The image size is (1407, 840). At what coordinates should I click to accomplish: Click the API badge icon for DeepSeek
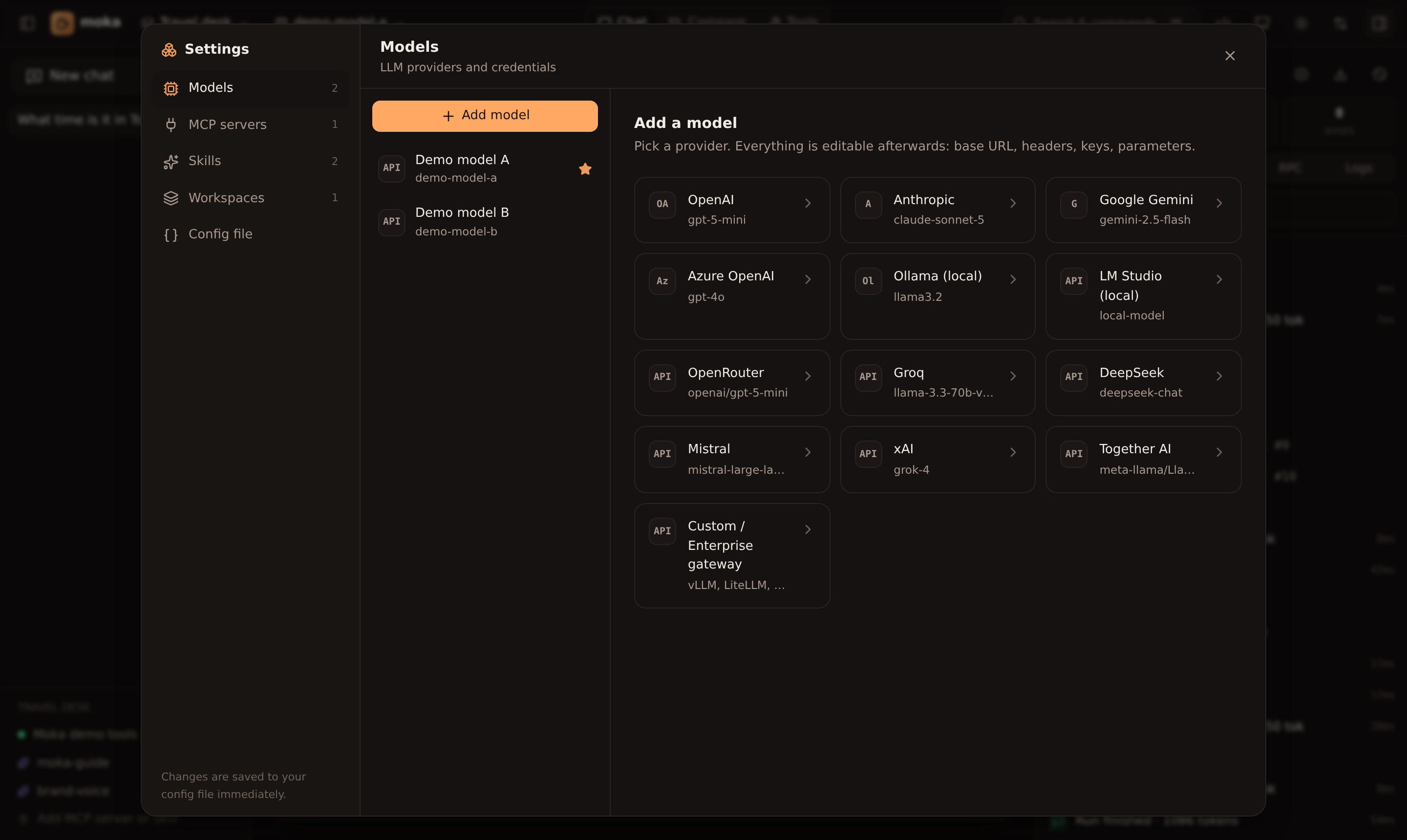tap(1073, 377)
